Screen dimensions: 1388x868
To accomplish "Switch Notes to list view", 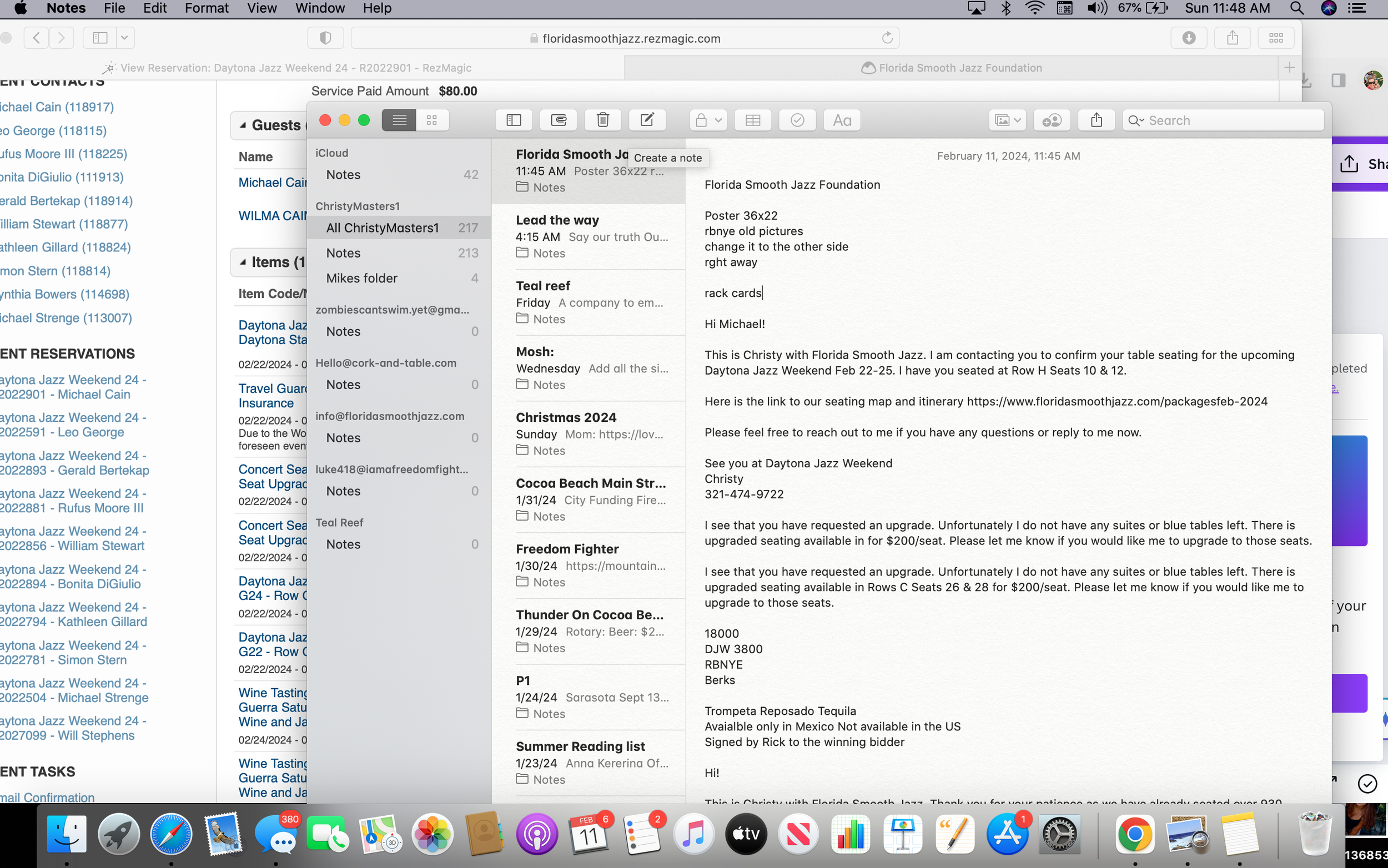I will pyautogui.click(x=399, y=120).
